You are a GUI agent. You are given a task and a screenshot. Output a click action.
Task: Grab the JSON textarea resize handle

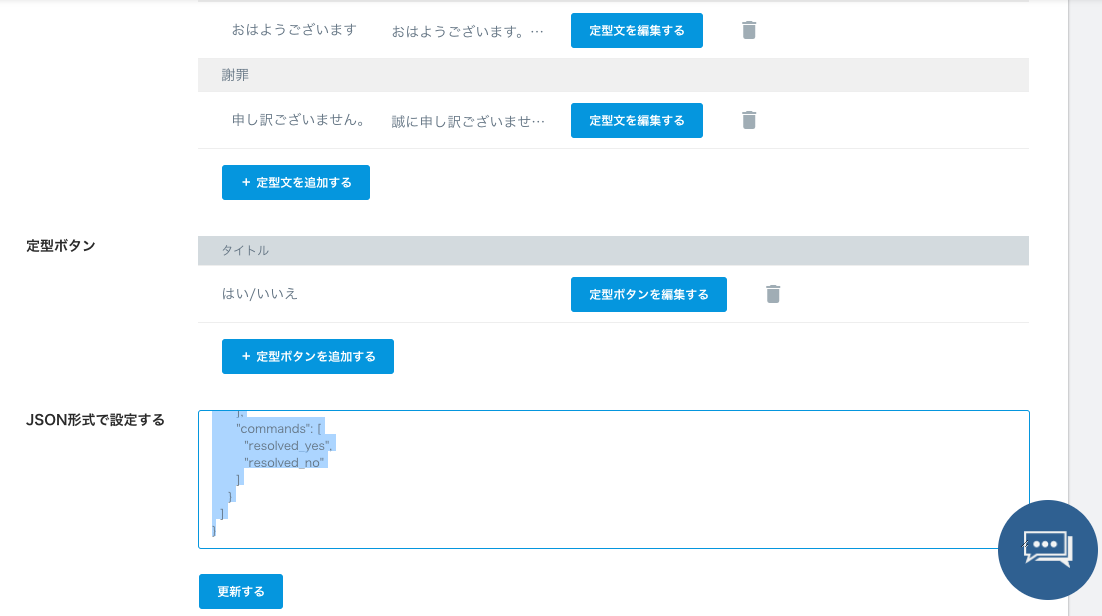coord(1025,544)
